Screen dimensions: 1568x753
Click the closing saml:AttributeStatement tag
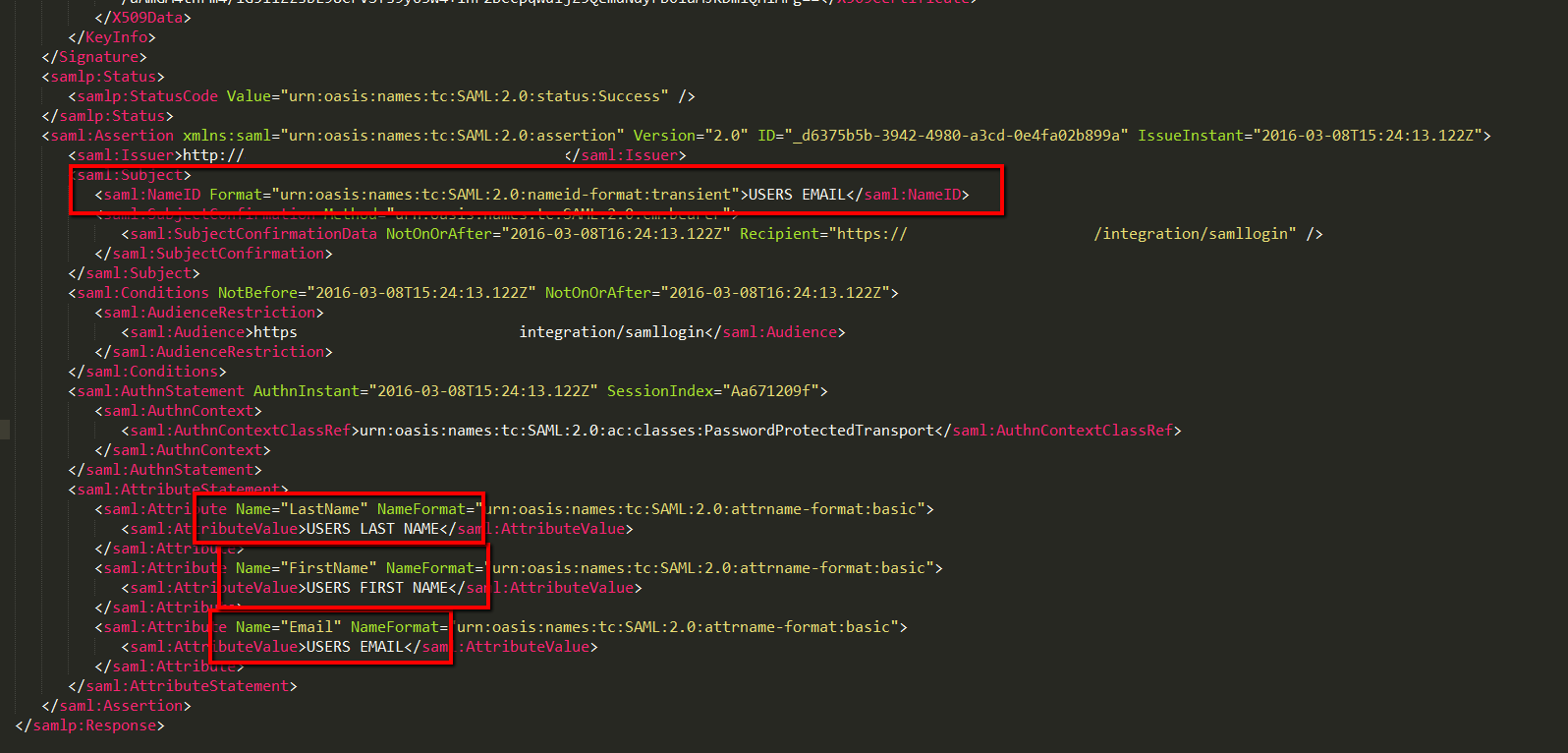(183, 686)
